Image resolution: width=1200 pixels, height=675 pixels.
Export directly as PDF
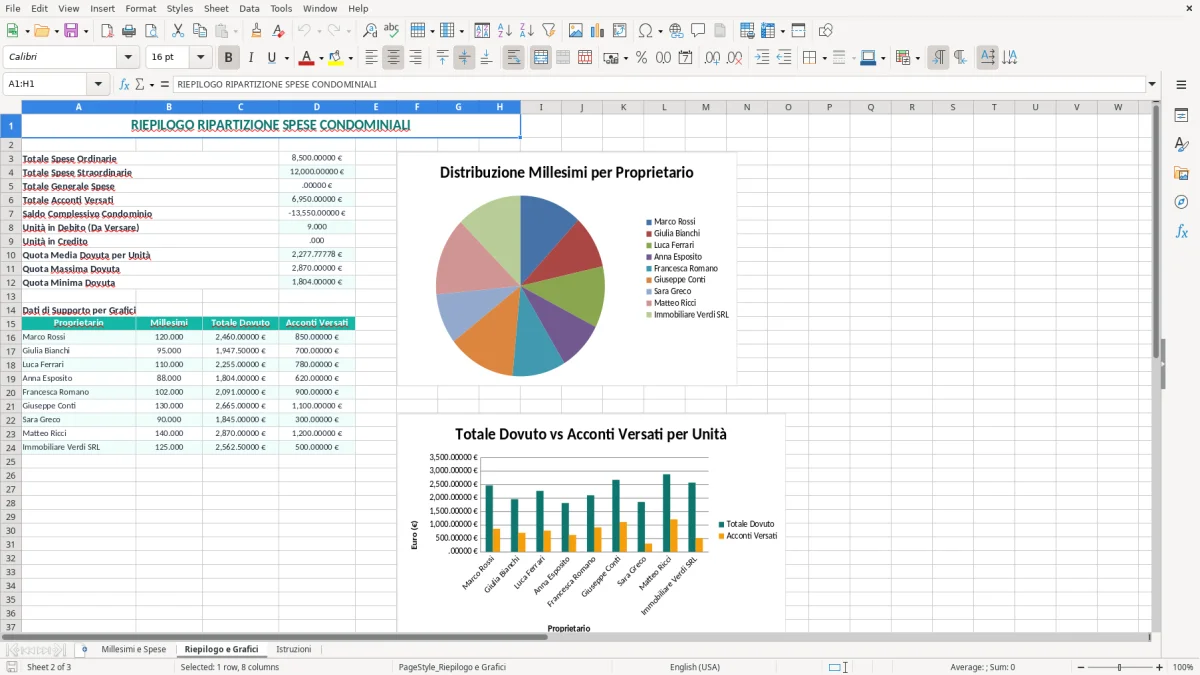107,31
